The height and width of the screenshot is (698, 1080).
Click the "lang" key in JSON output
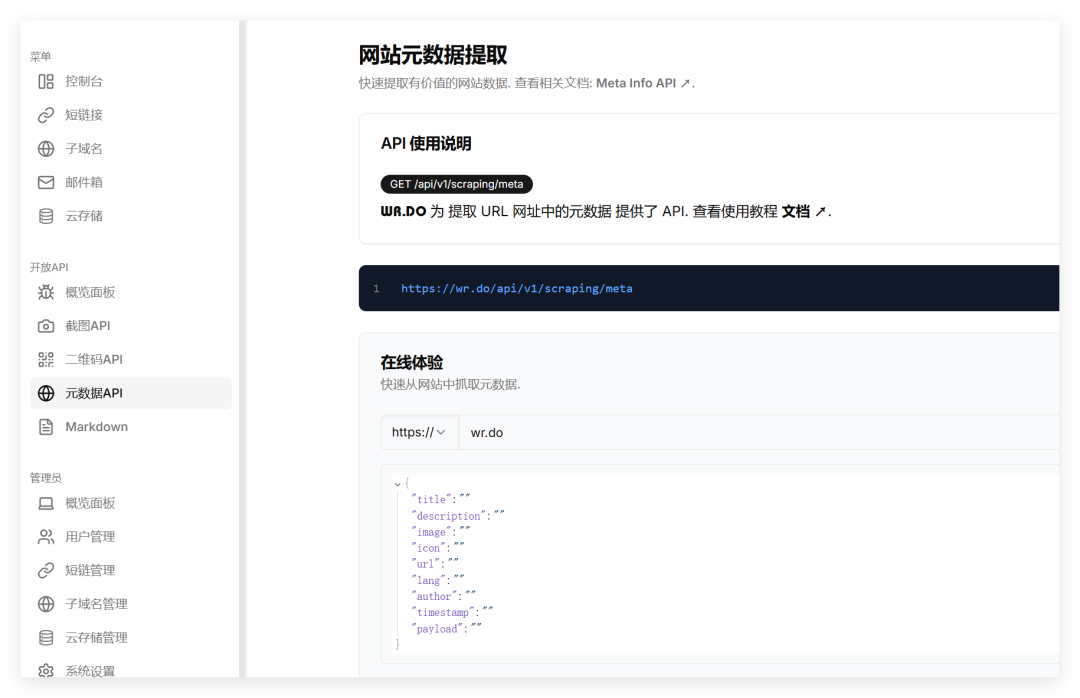click(x=429, y=580)
